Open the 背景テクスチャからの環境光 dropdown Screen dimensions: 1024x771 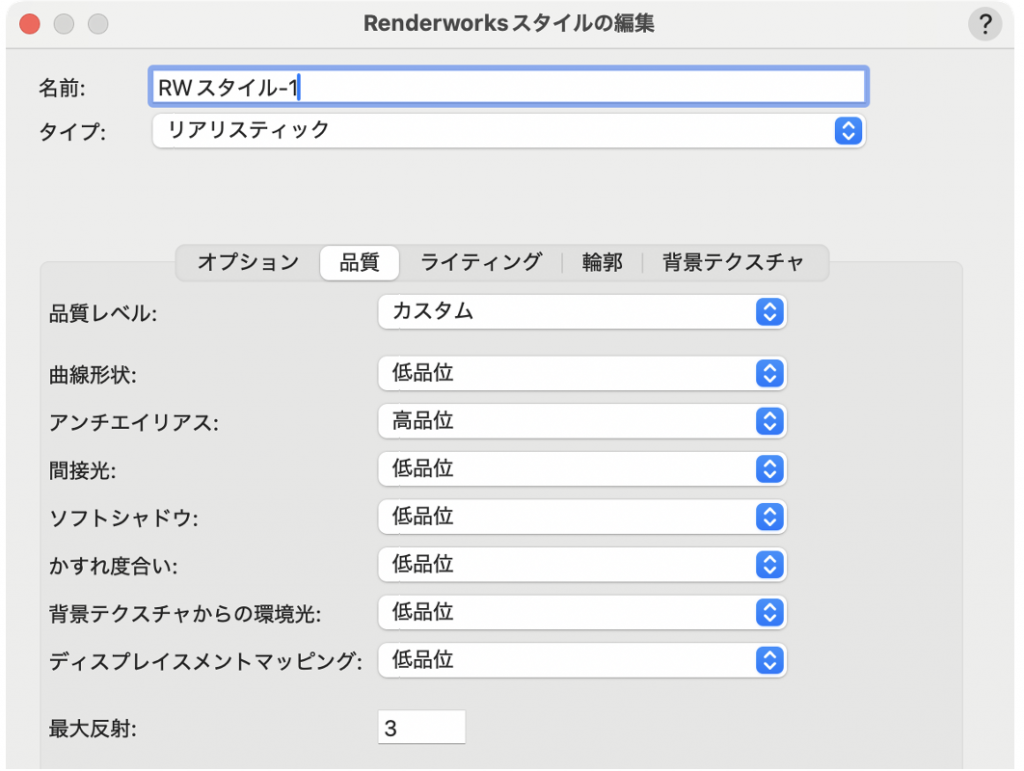pos(582,612)
